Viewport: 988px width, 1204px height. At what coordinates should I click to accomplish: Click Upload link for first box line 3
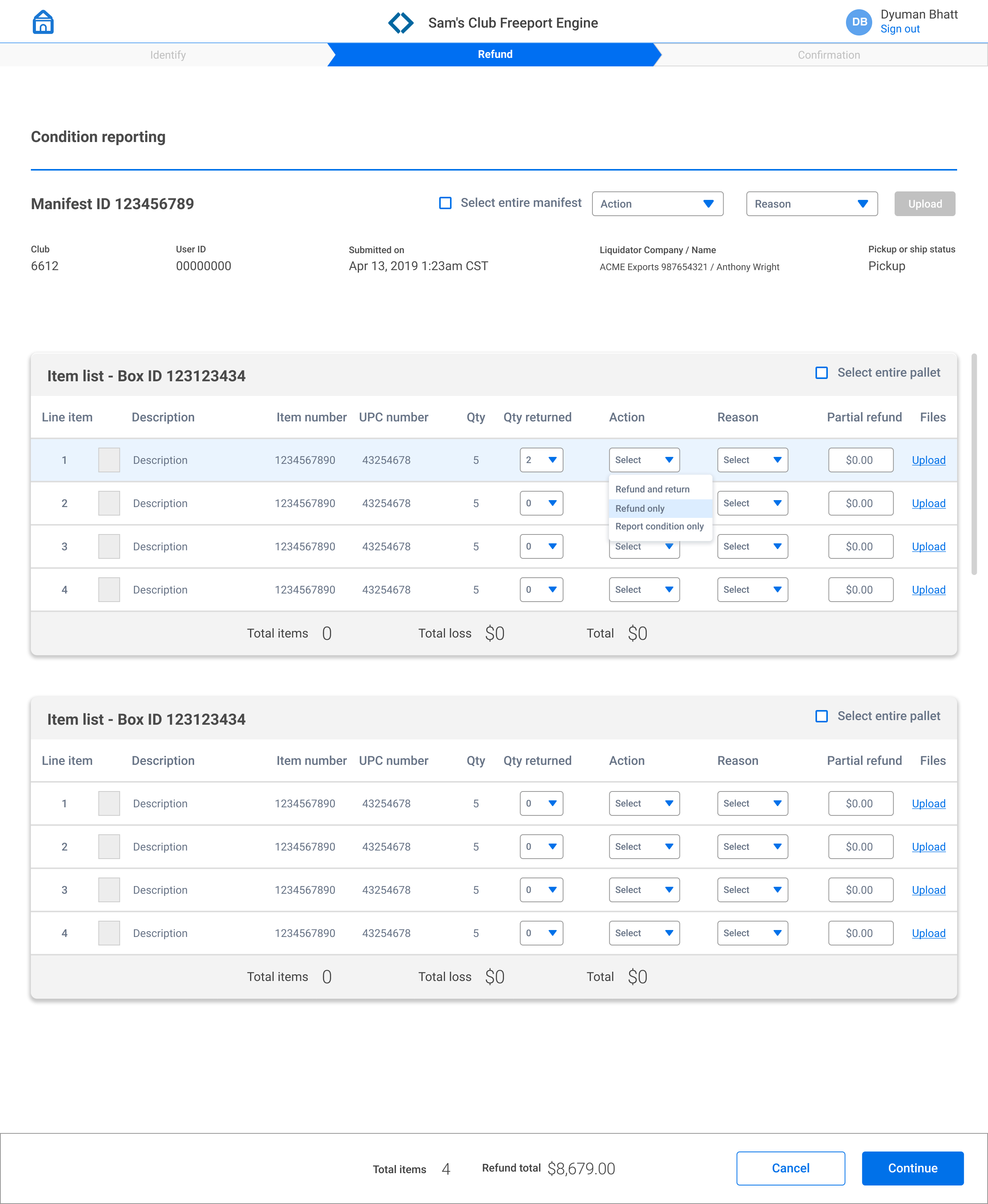(x=928, y=547)
